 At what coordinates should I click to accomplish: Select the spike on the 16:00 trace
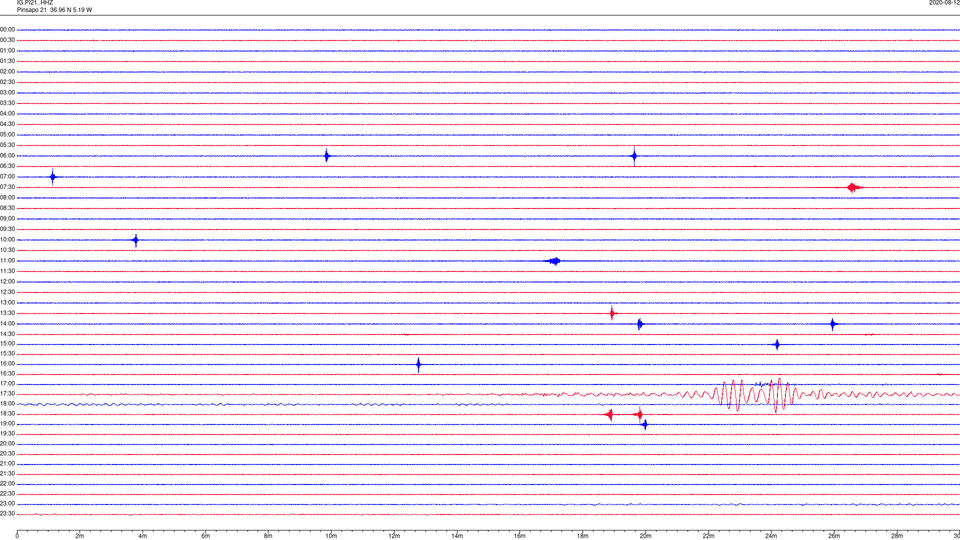pyautogui.click(x=418, y=364)
